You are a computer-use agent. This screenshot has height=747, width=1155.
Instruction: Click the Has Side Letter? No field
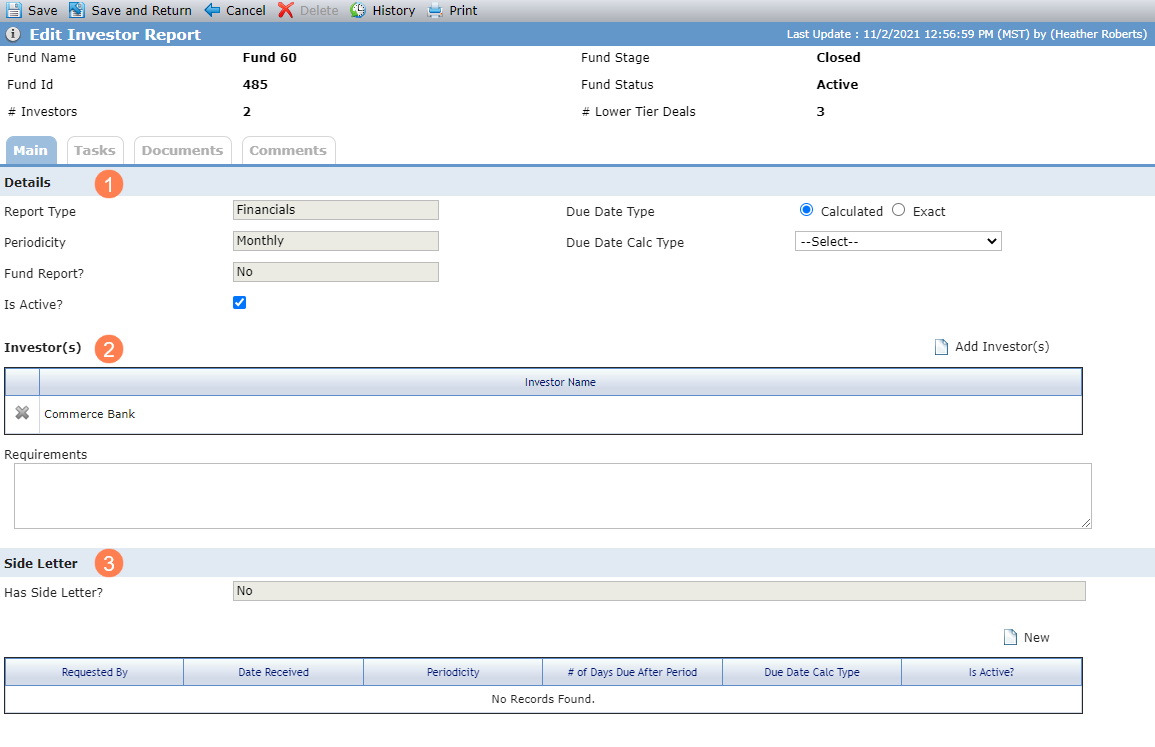coord(659,591)
